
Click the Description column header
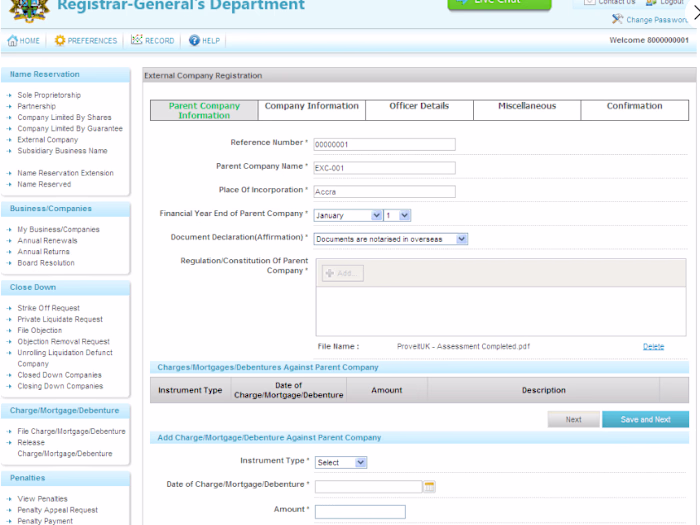(543, 390)
